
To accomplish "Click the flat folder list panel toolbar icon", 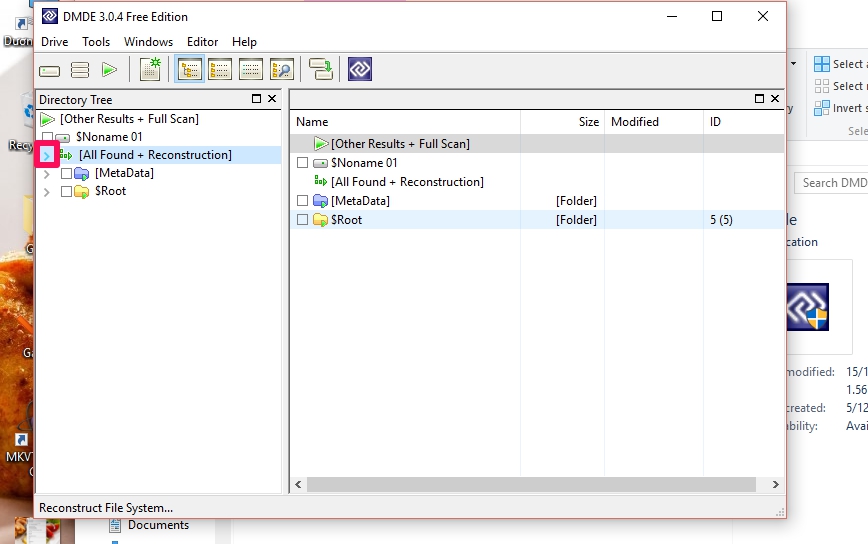I will pyautogui.click(x=220, y=70).
